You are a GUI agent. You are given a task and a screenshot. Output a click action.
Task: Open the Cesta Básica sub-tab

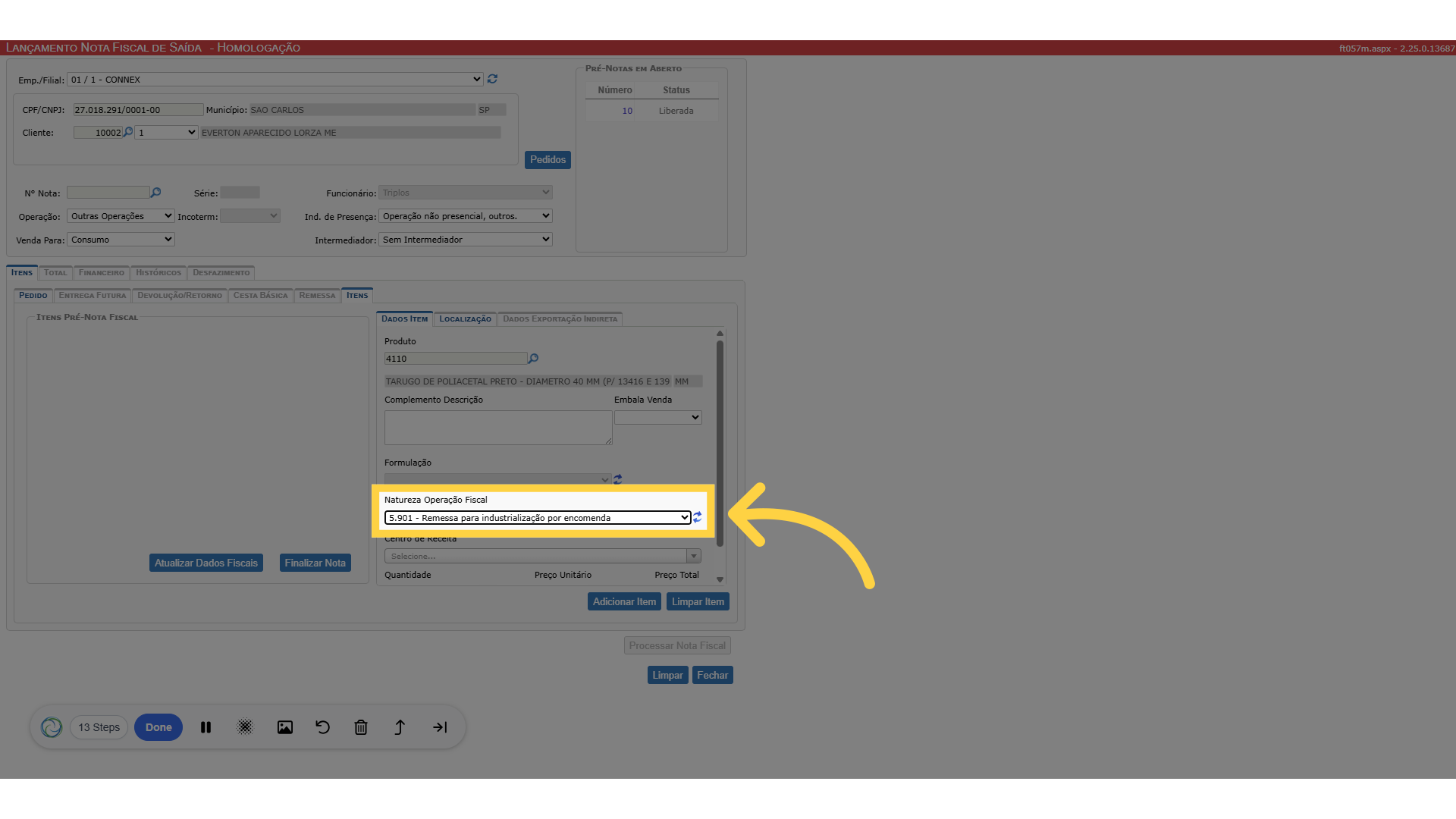[261, 295]
